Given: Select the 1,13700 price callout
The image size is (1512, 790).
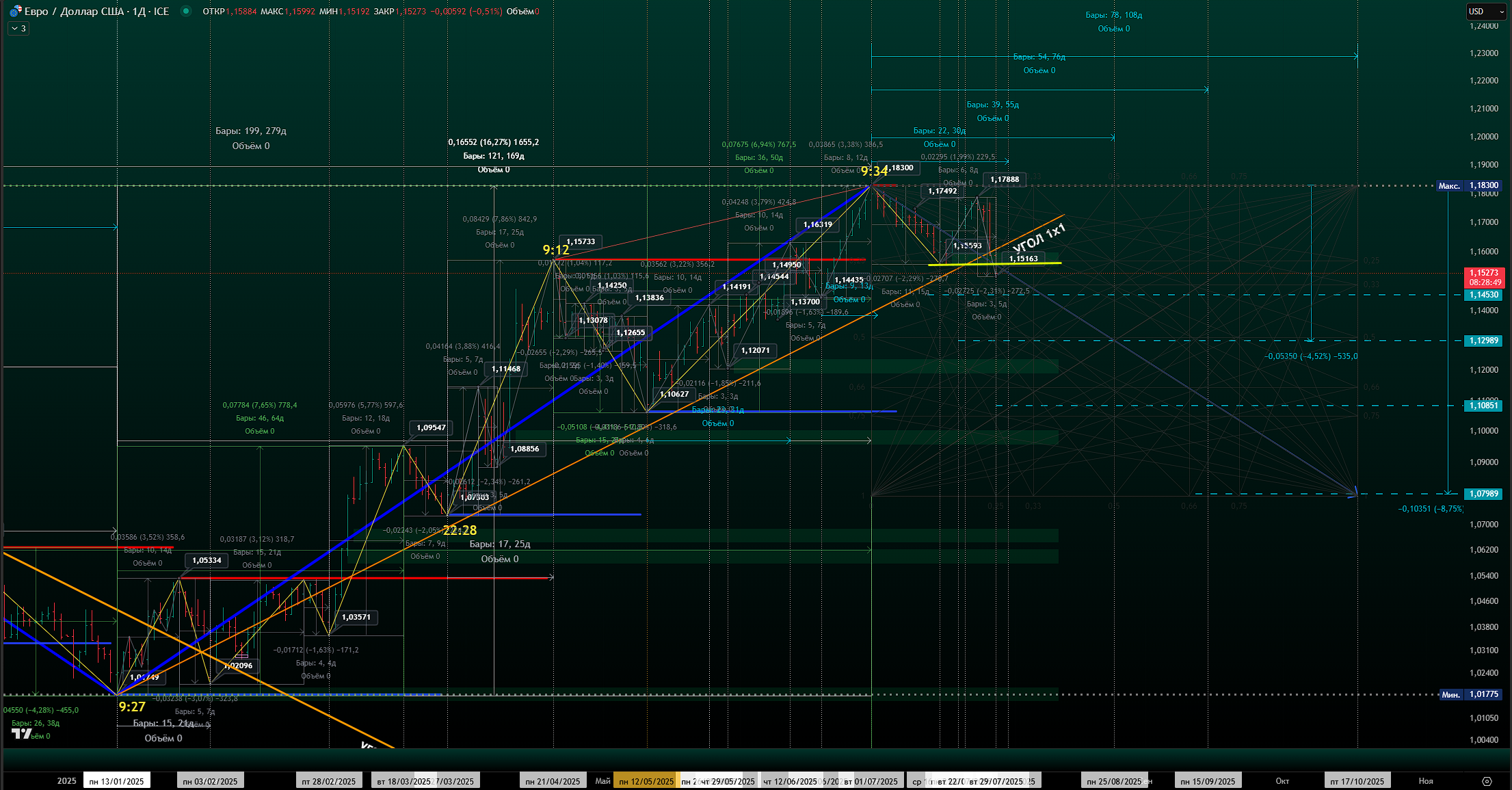Looking at the screenshot, I should pyautogui.click(x=806, y=302).
